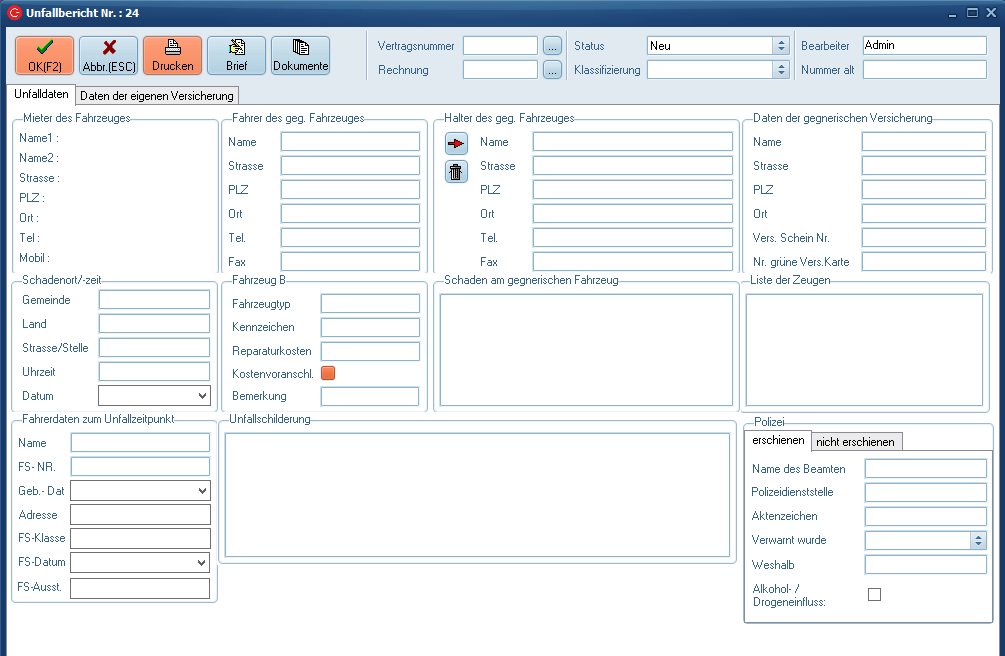Expand the Geb.-Dat date dropdown
Image resolution: width=1005 pixels, height=656 pixels.
tap(203, 491)
